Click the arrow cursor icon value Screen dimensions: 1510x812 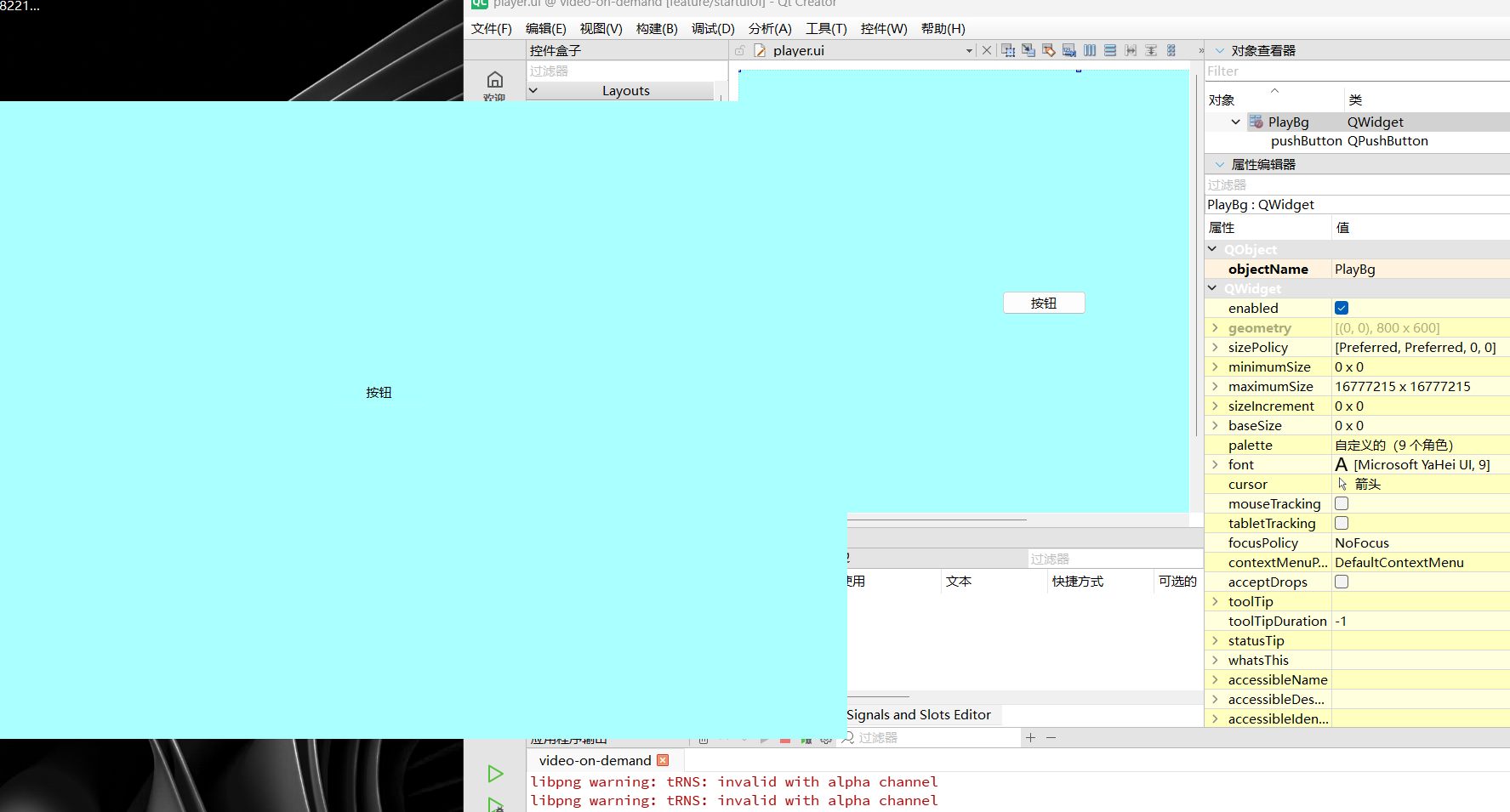point(1342,484)
